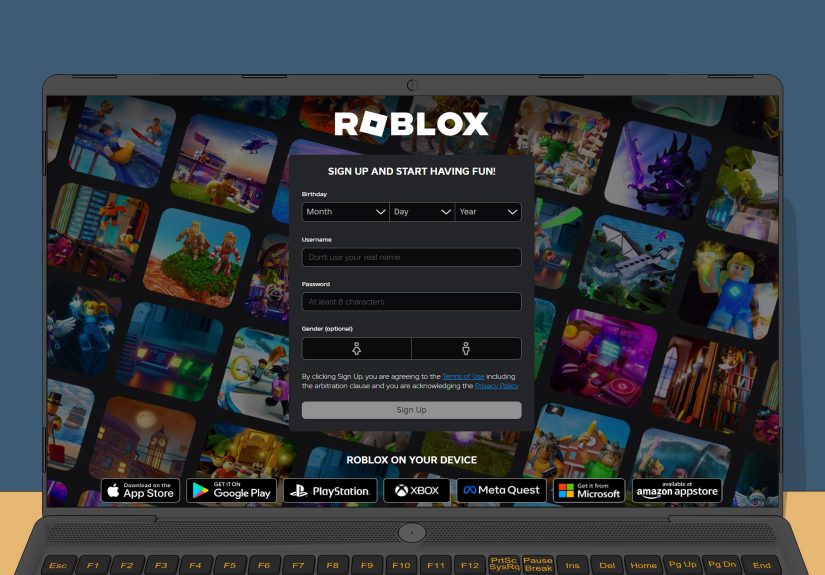Click the Xbox badge
825x575 pixels.
(x=417, y=490)
